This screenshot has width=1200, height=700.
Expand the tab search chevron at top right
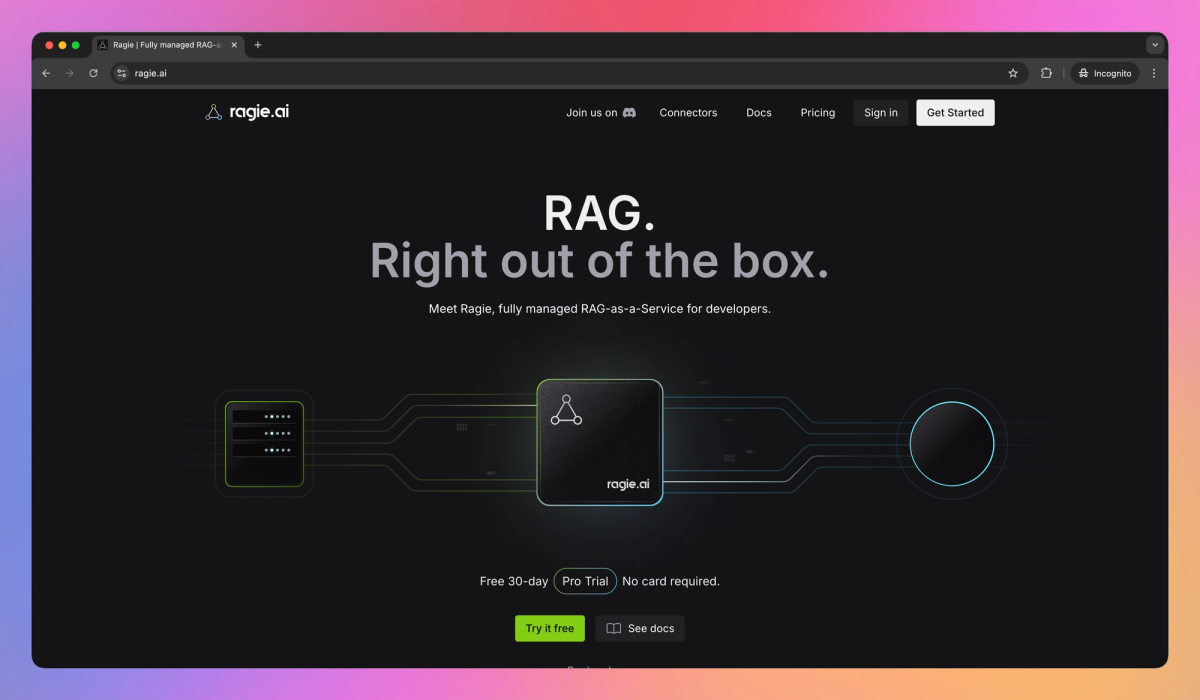(1155, 44)
